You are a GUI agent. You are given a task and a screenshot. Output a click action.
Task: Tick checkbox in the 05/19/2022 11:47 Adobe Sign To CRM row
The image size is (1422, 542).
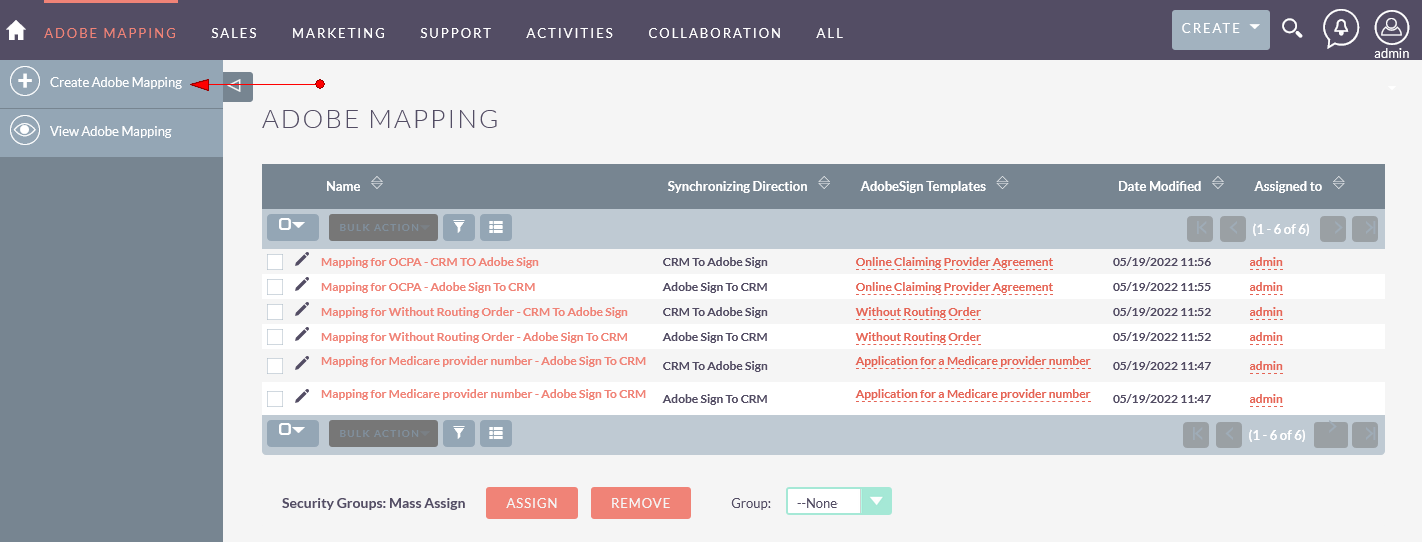point(275,399)
